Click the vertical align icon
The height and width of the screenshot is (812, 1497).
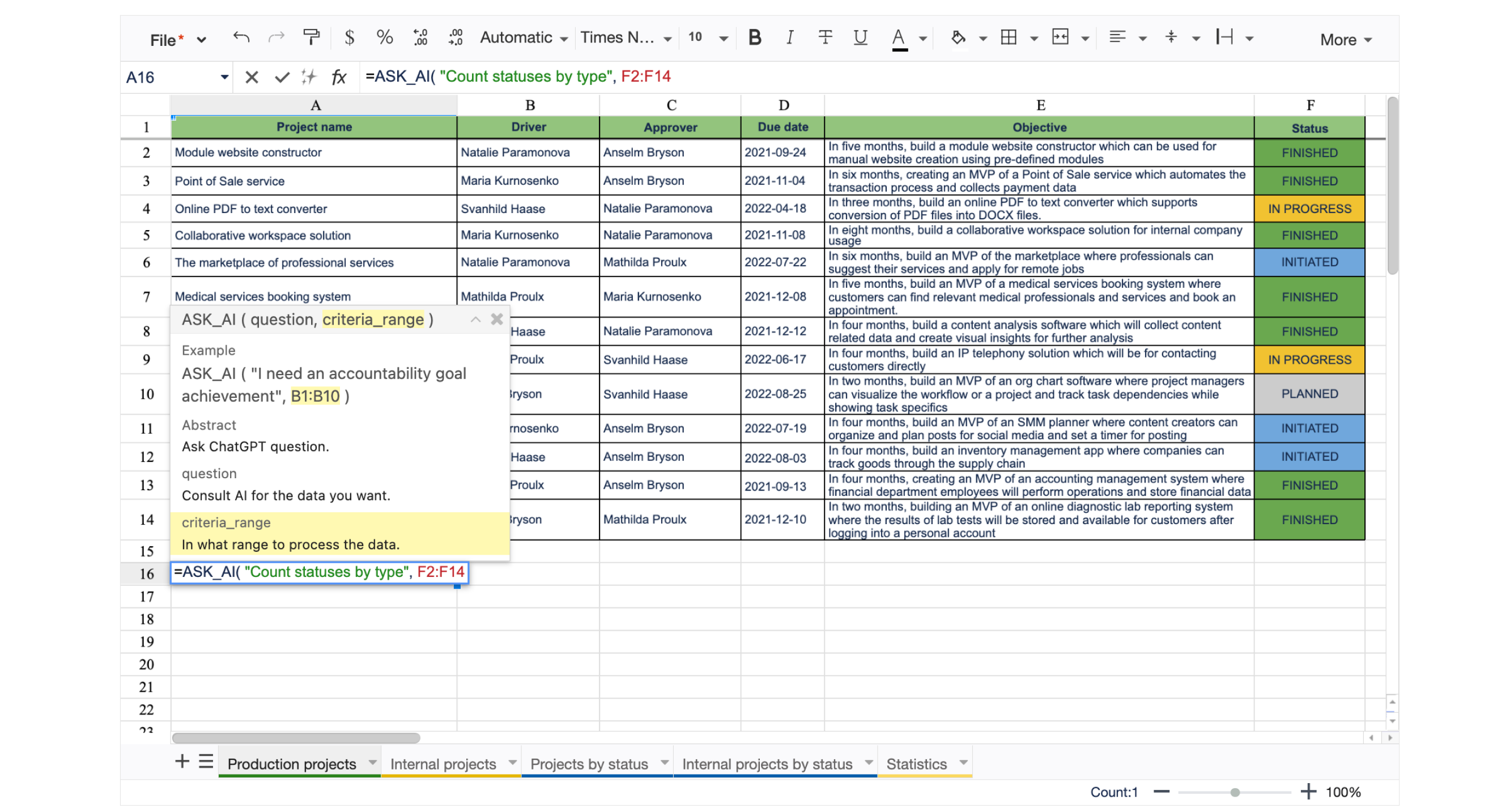click(x=1171, y=38)
